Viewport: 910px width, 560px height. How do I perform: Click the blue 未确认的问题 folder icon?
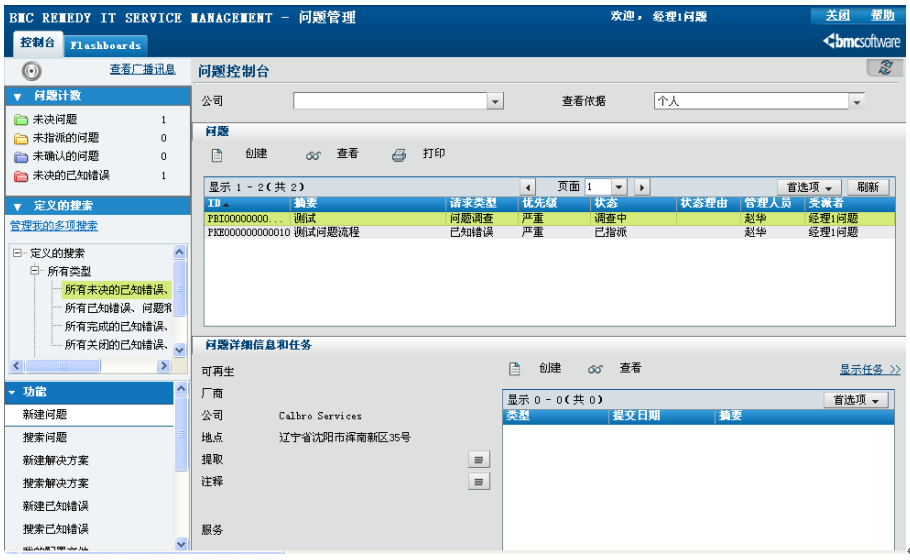tap(21, 157)
